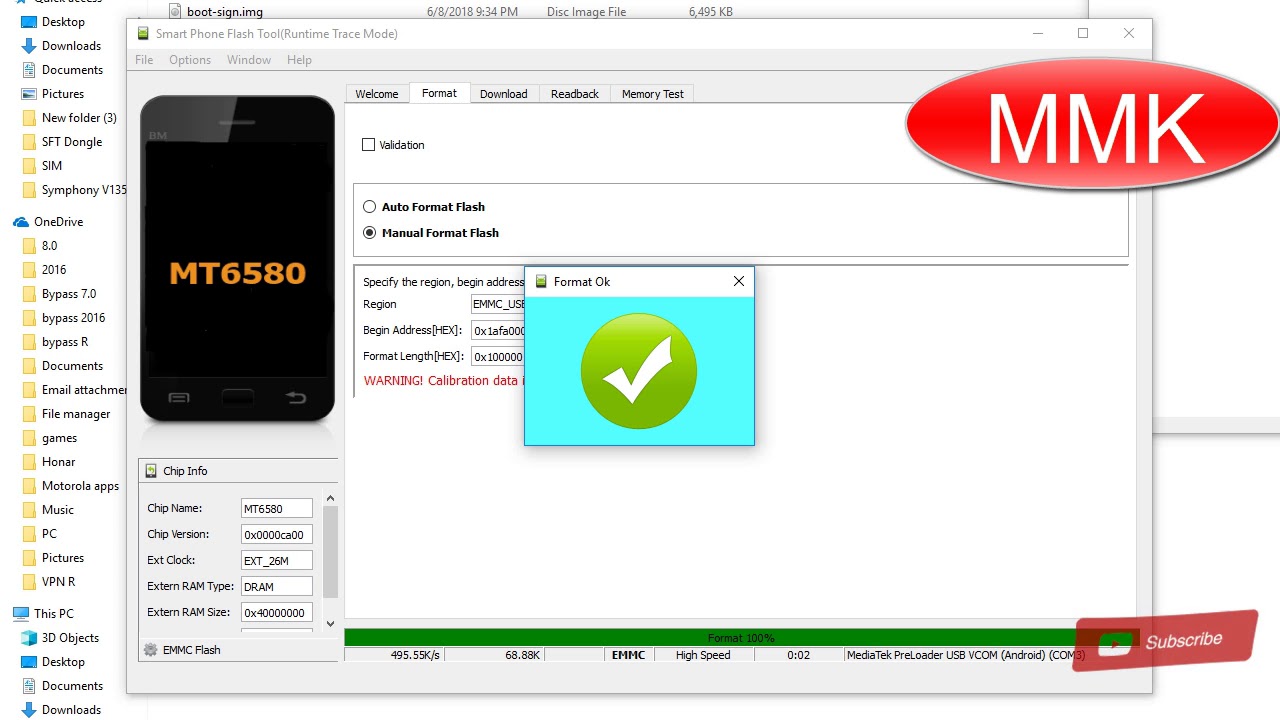Screen dimensions: 1280x720
Task: Click the SIM folder icon
Action: [x=29, y=166]
